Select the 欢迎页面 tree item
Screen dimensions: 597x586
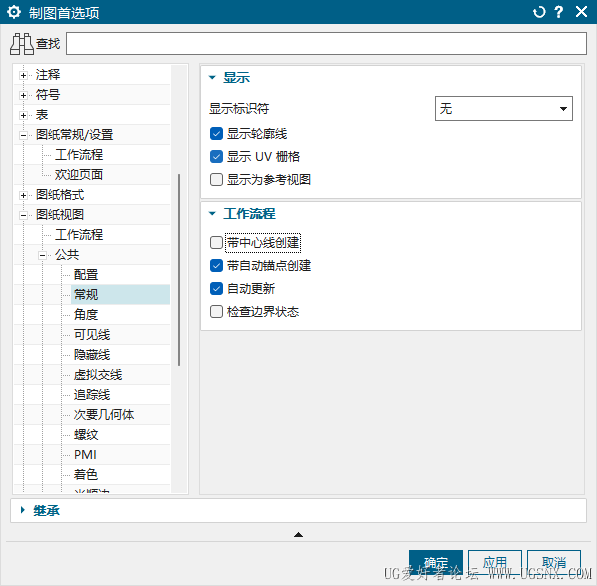pos(79,175)
